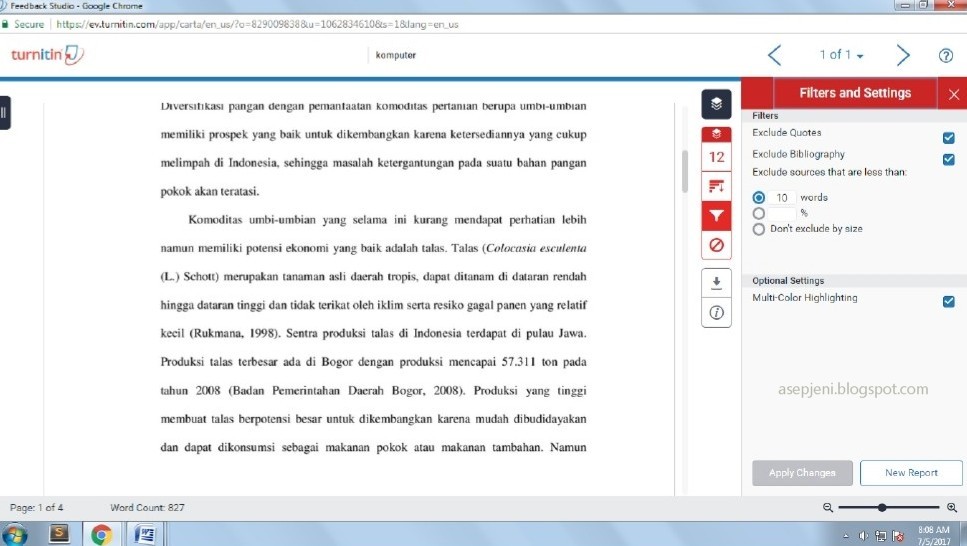
Task: Open the Excluded Sources icon
Action: click(x=716, y=245)
